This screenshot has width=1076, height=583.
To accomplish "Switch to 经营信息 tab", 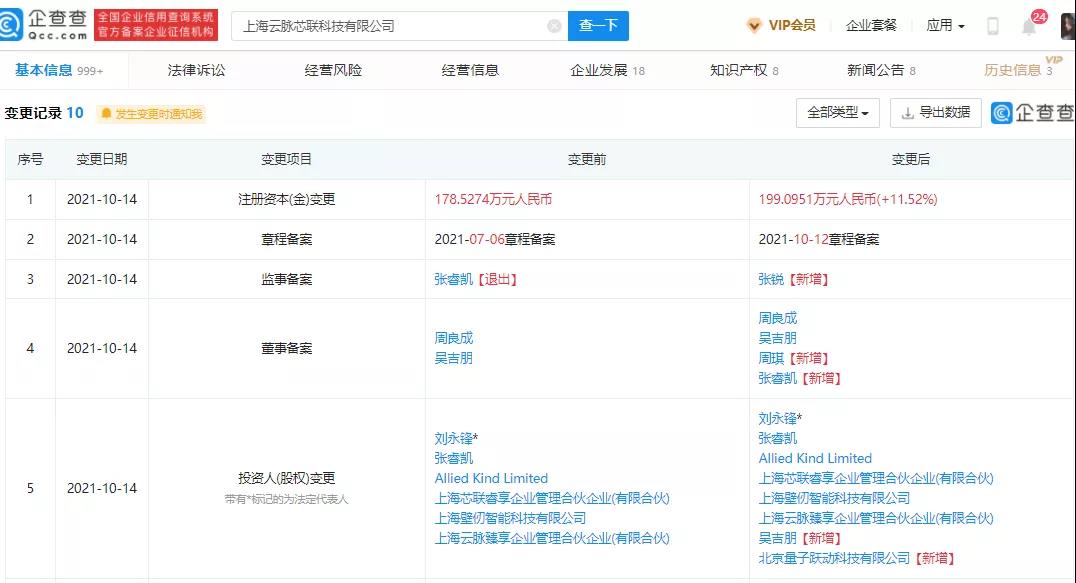I will 470,70.
